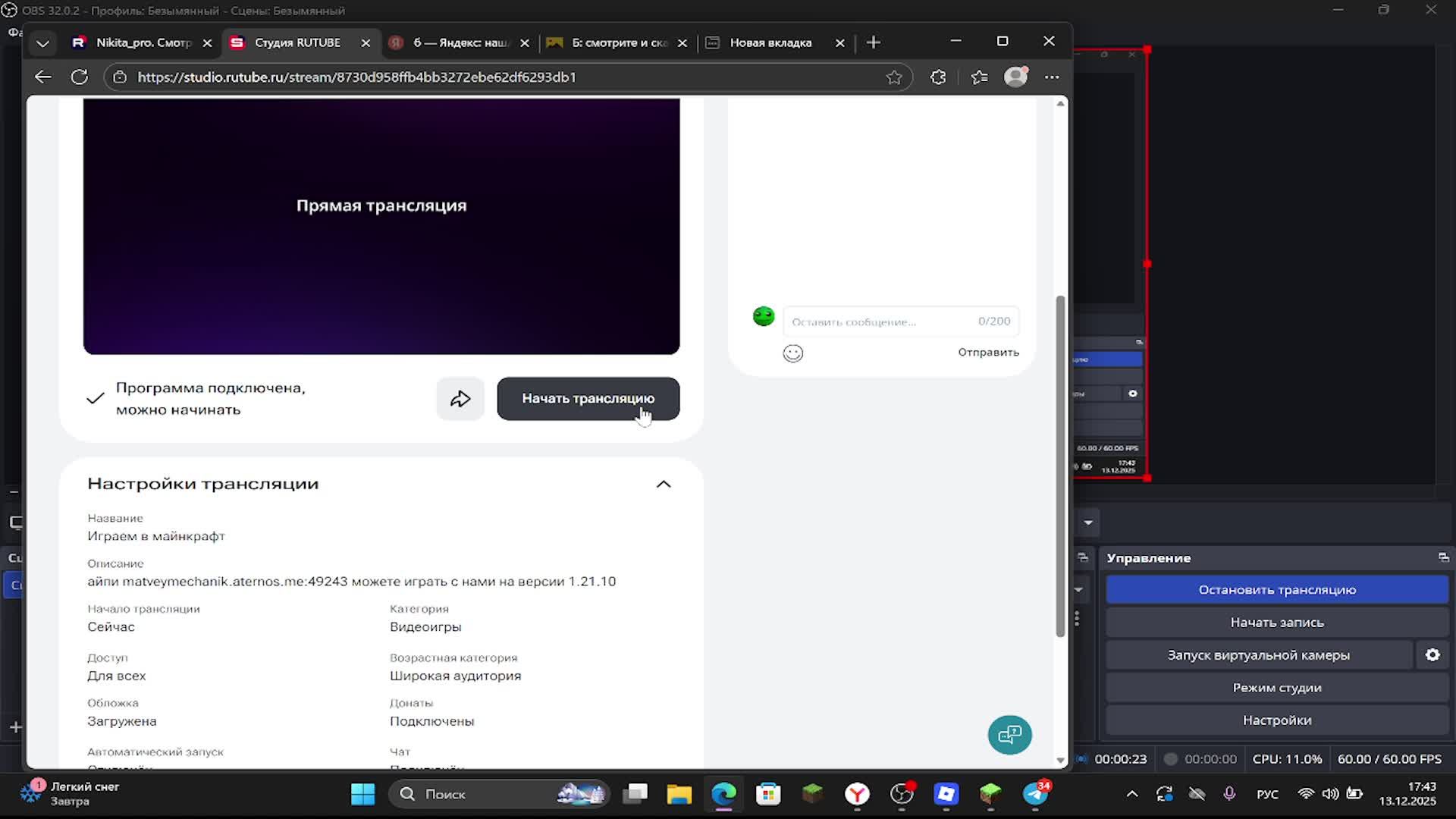Add page to favorites with star icon
Viewport: 1456px width, 819px height.
coord(894,77)
